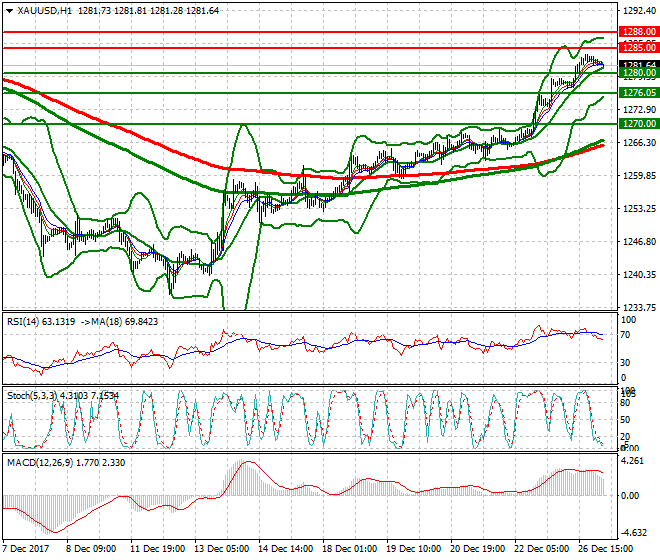Click the dropdown arrow beside XAUUSD,H1
Viewport: 660px width, 560px height.
pos(9,10)
